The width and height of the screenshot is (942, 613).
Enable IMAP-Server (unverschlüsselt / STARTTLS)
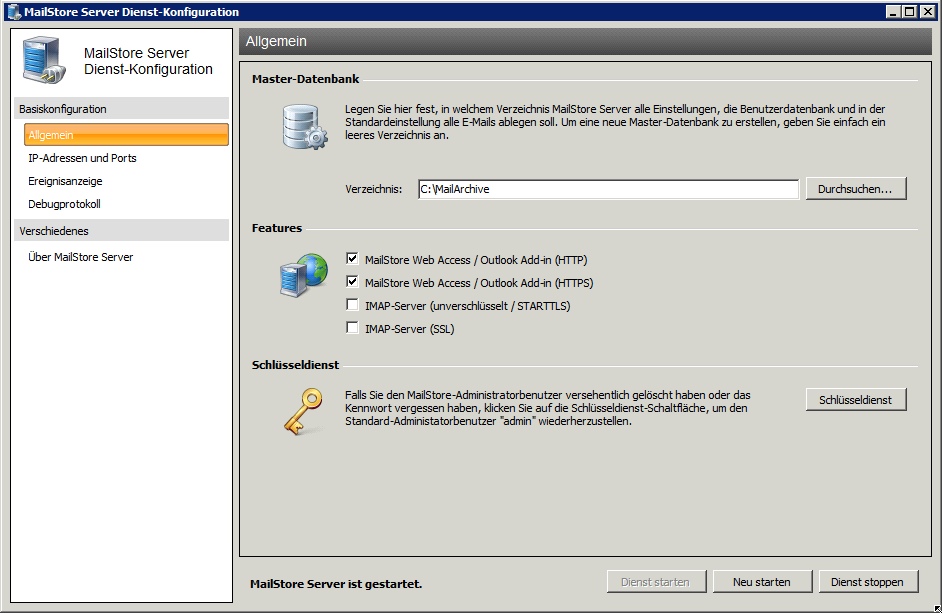352,306
